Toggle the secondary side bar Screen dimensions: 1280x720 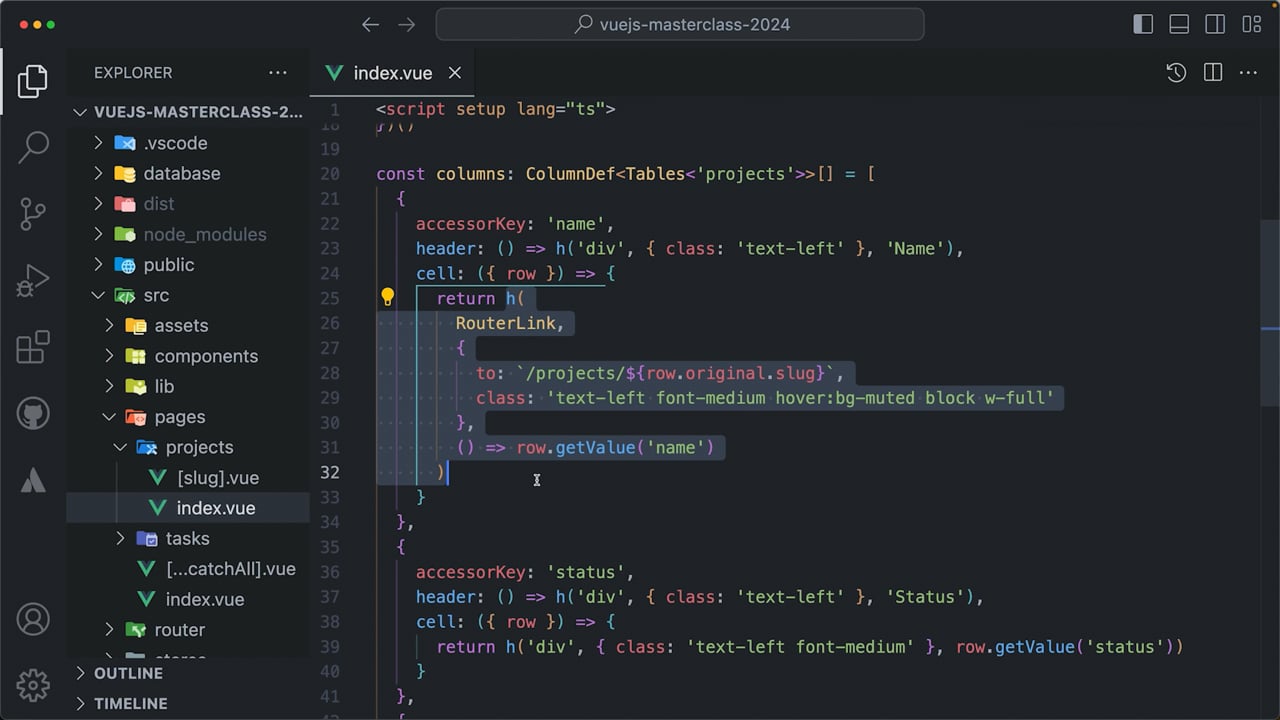[x=1215, y=24]
